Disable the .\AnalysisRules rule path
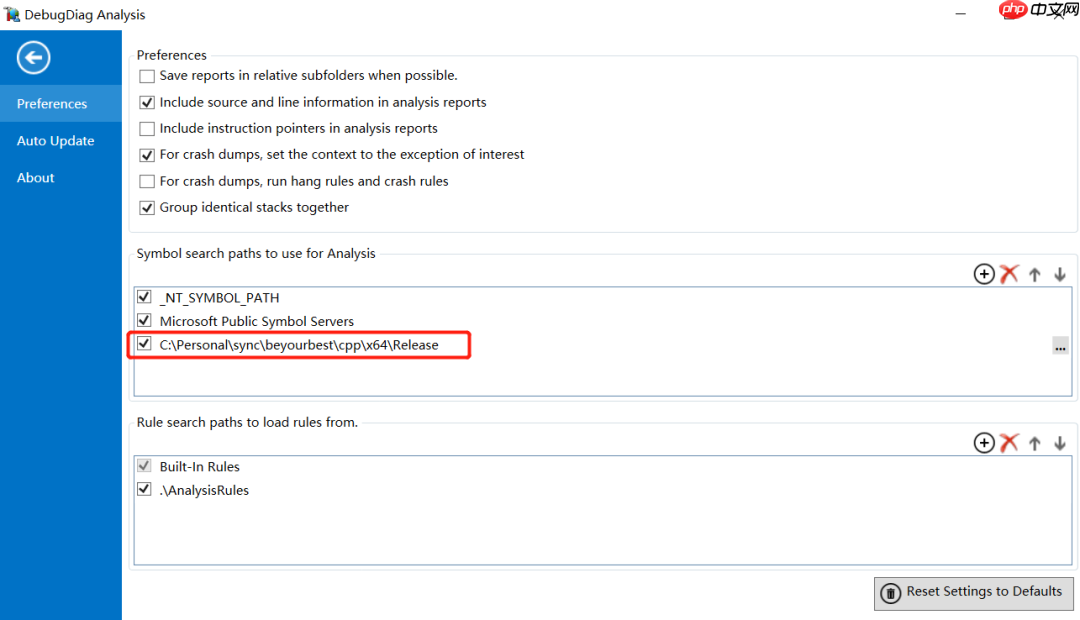Image resolution: width=1080 pixels, height=620 pixels. [145, 490]
